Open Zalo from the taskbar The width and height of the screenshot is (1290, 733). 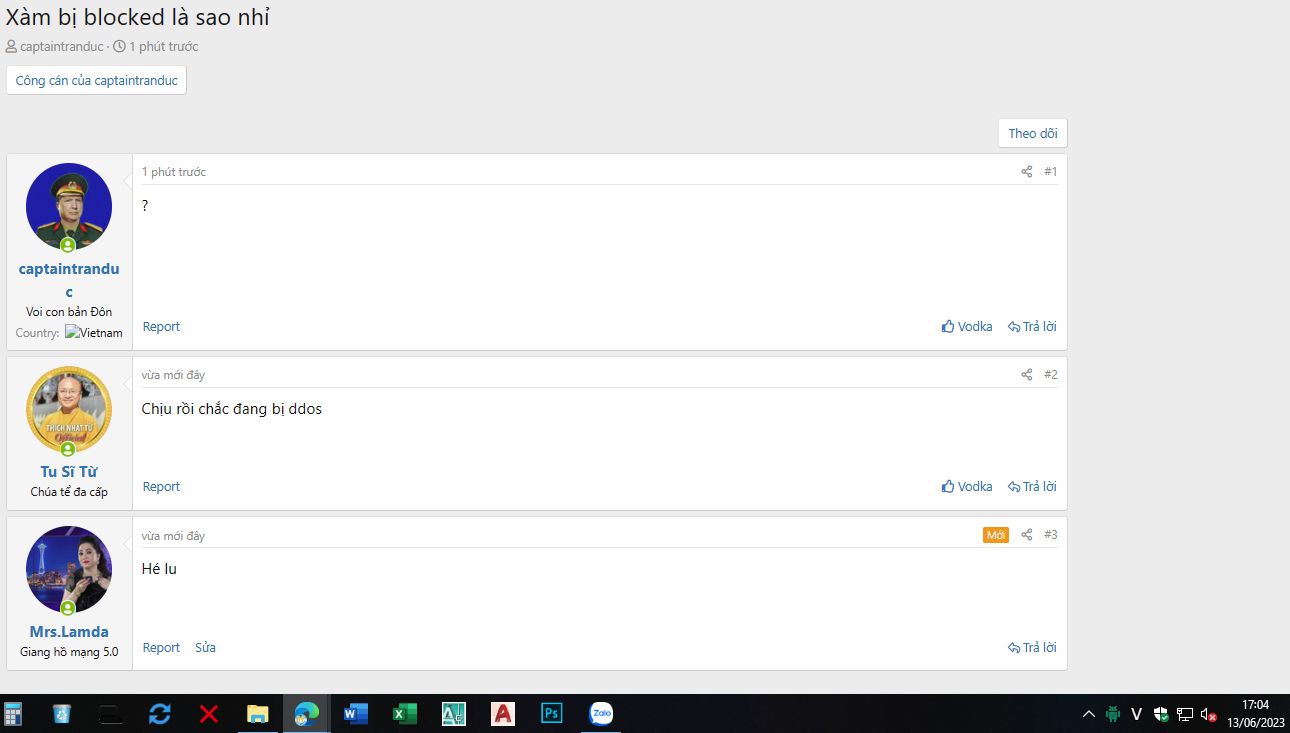point(601,714)
